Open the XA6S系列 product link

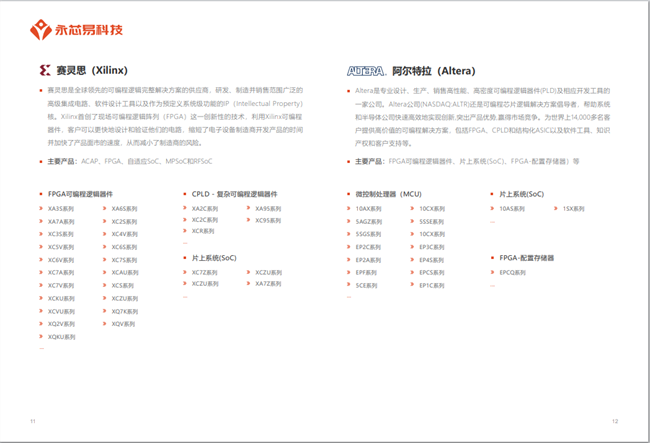click(x=124, y=209)
